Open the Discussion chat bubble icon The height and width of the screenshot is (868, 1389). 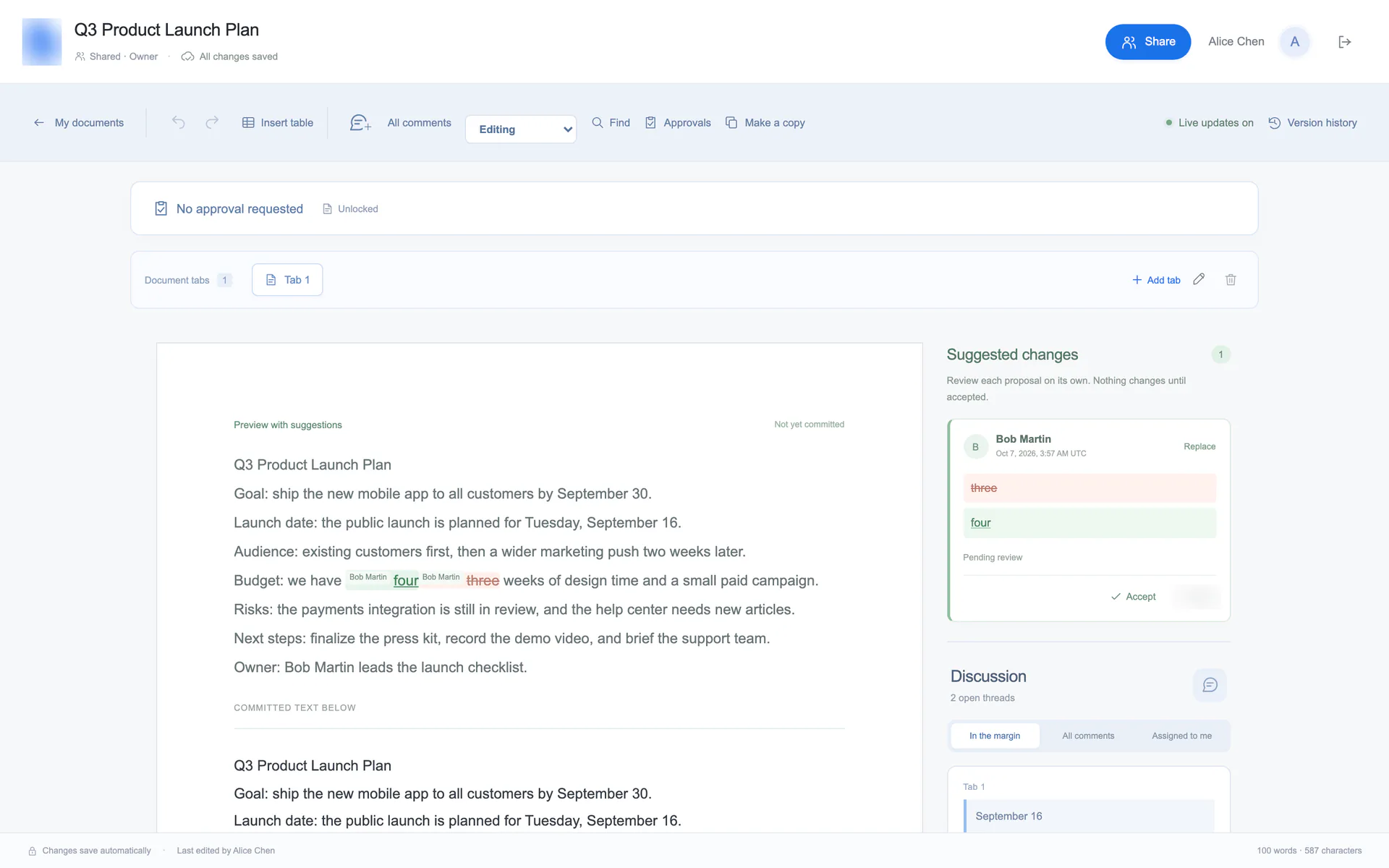coord(1210,685)
